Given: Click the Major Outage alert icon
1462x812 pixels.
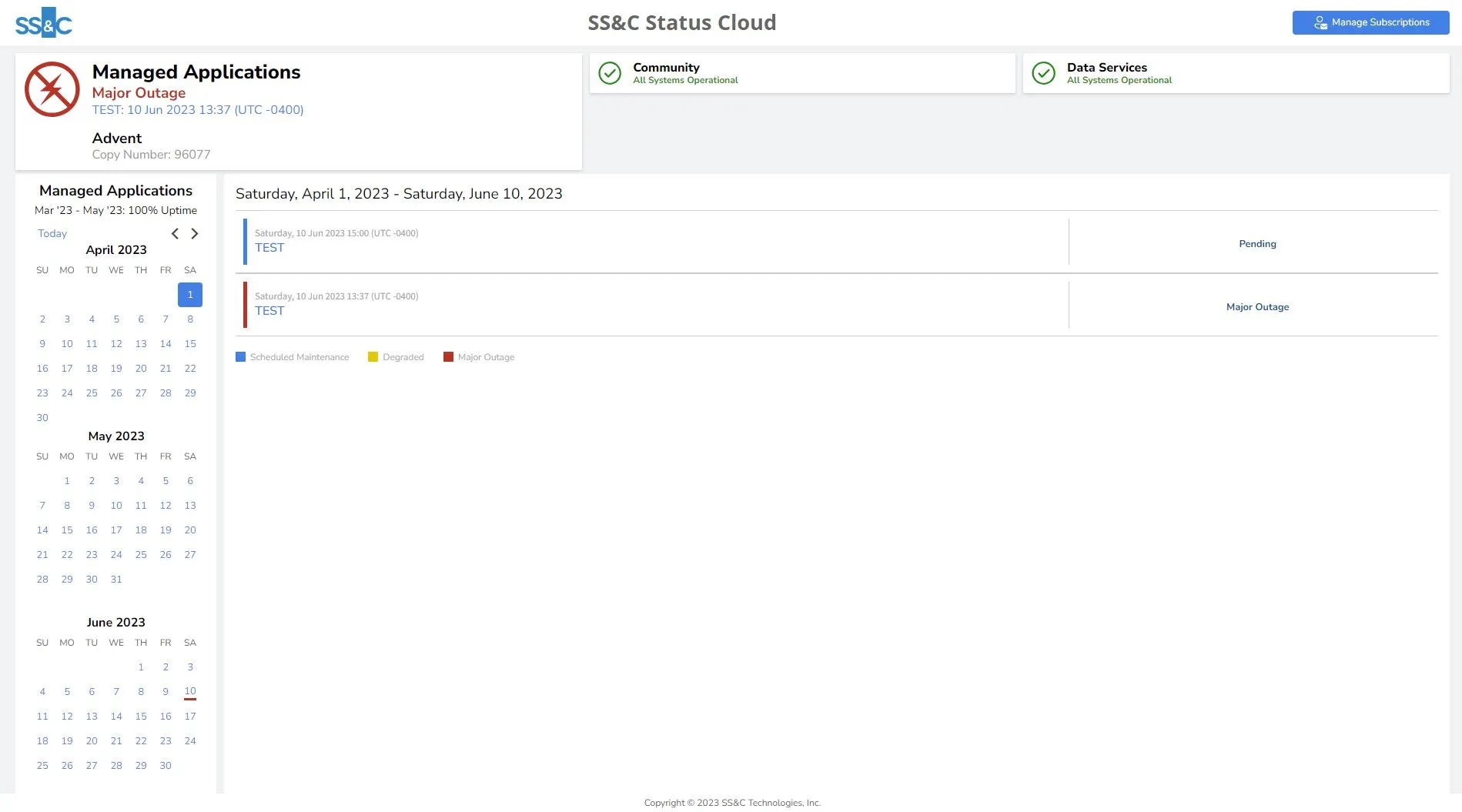Looking at the screenshot, I should click(x=52, y=89).
